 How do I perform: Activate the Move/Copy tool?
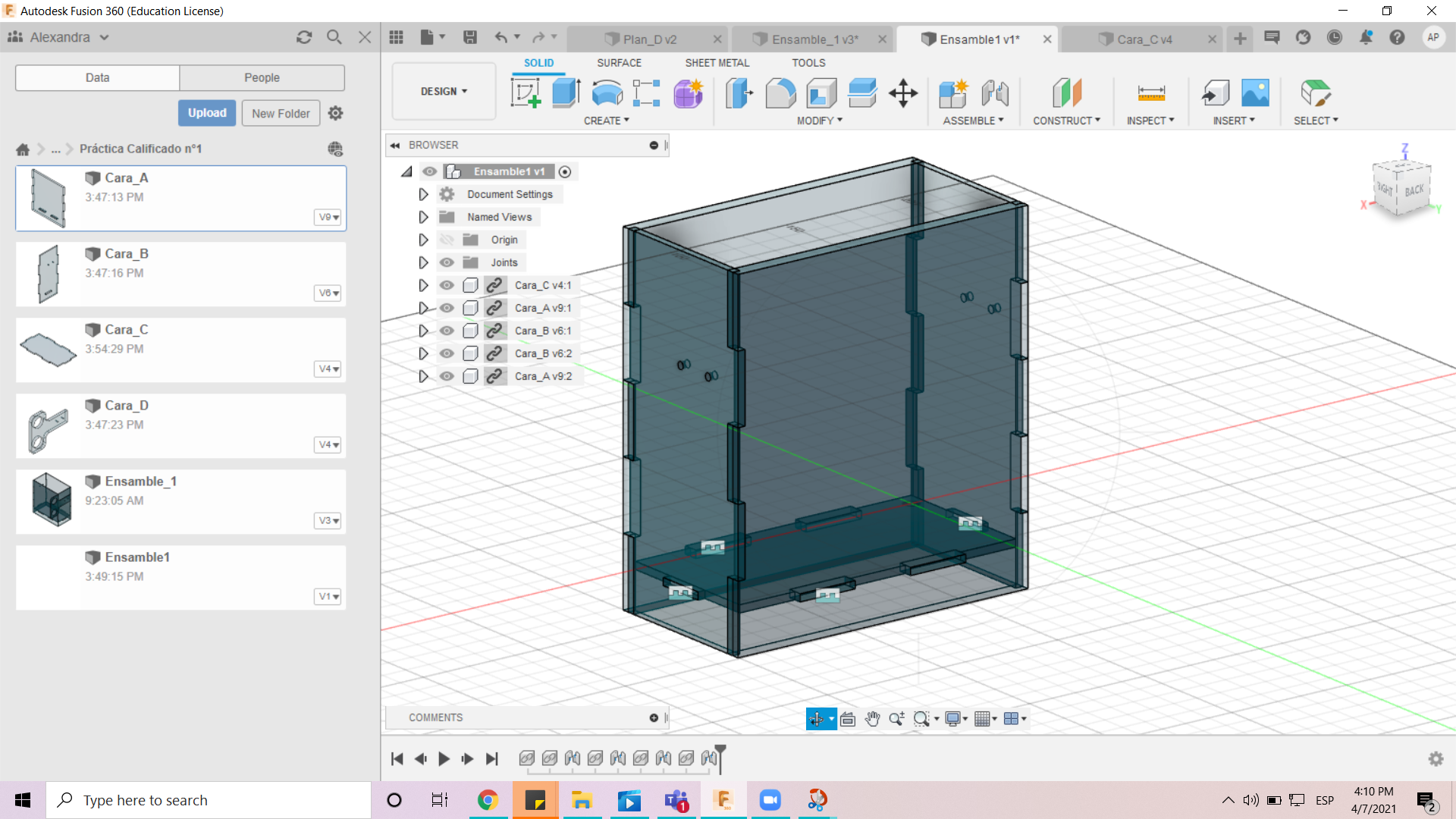pos(902,93)
